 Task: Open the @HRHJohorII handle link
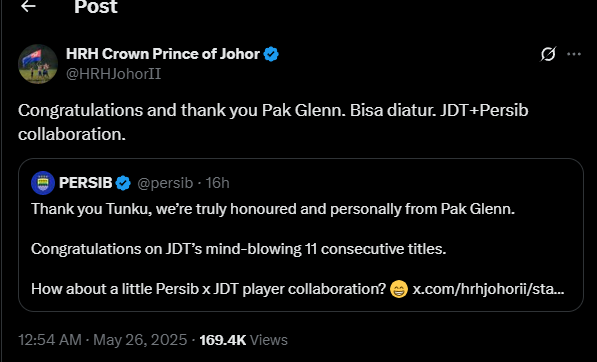pos(113,73)
